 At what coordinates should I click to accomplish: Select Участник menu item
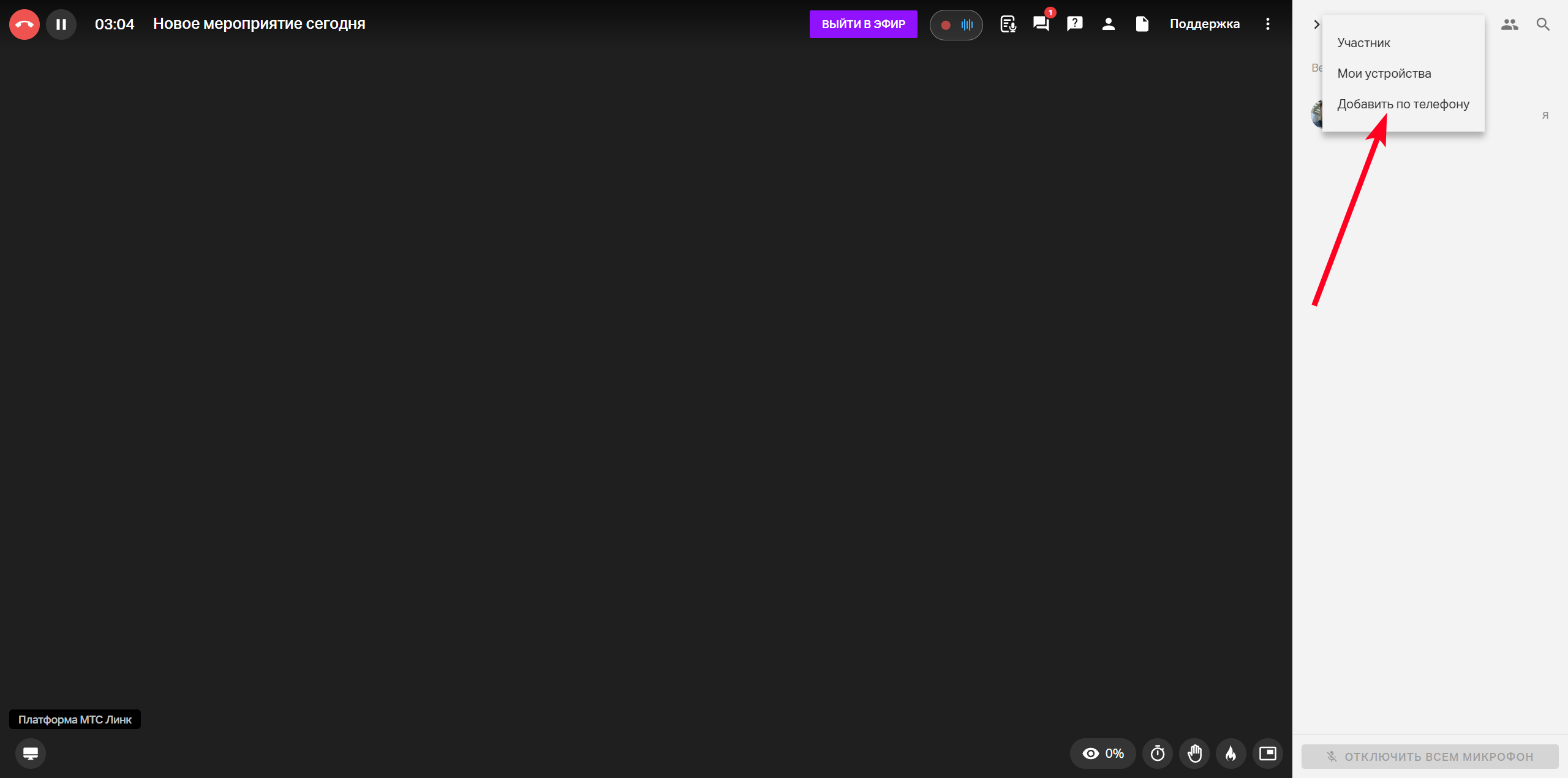pyautogui.click(x=1363, y=43)
